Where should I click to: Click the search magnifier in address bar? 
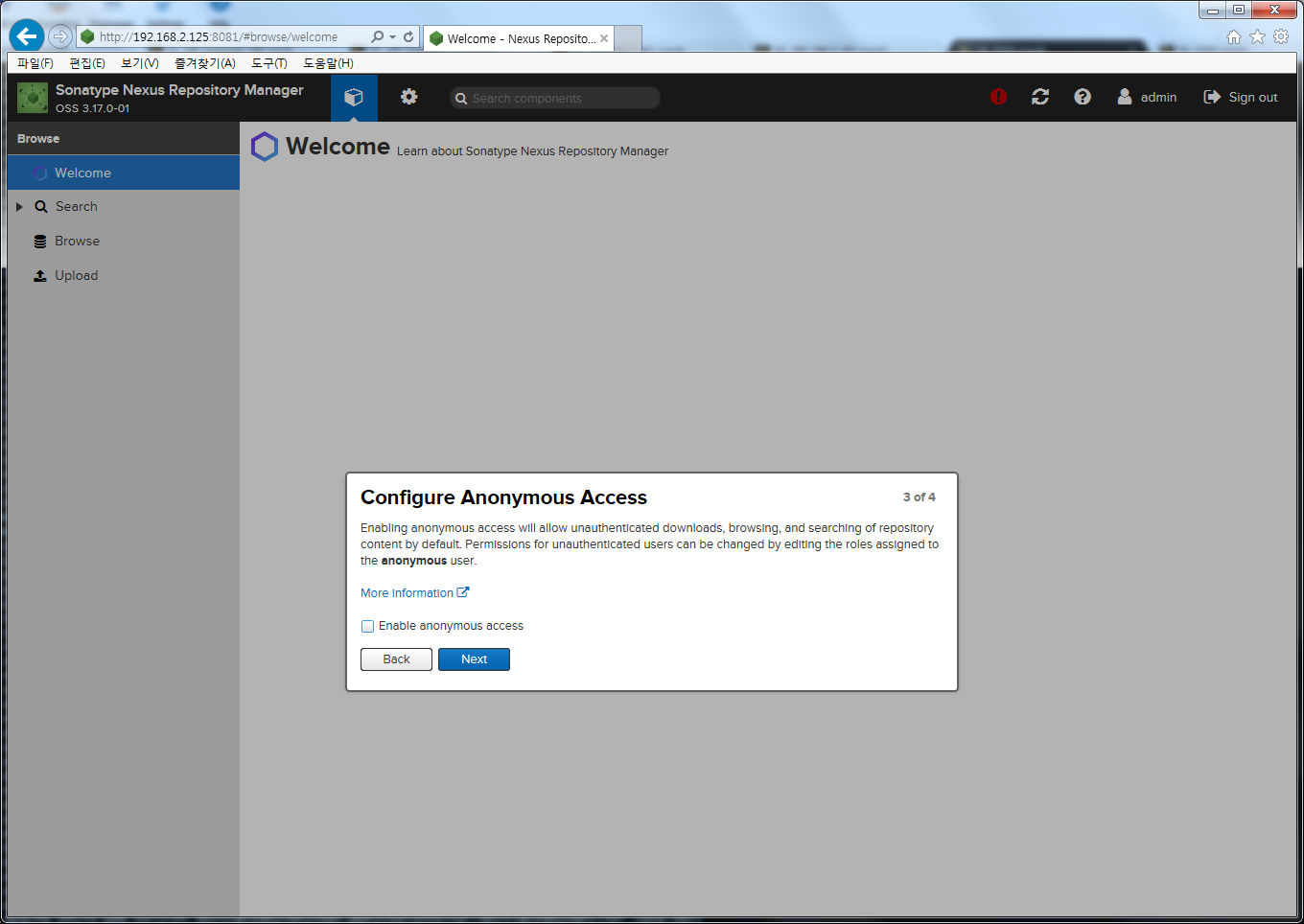click(378, 36)
